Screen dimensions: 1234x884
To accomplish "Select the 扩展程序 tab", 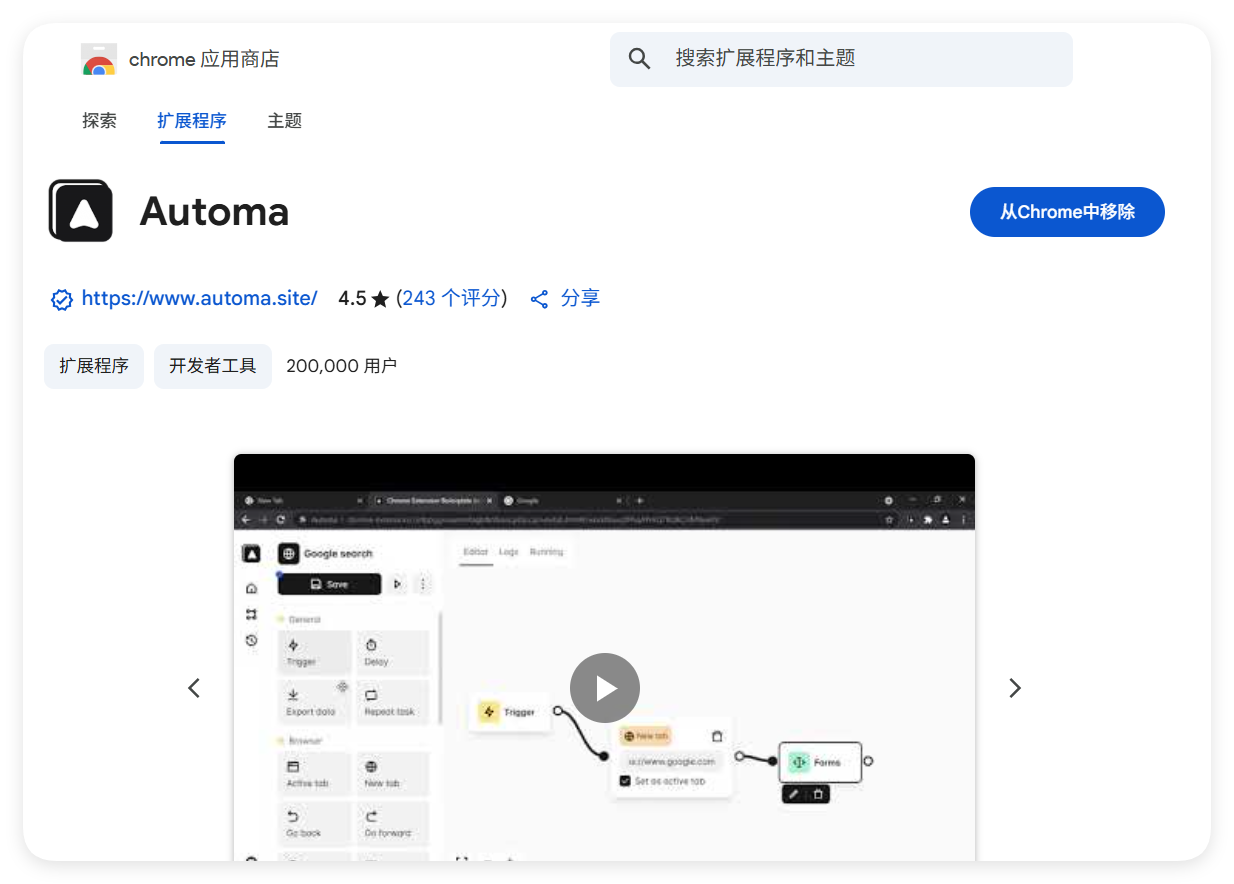I will pyautogui.click(x=192, y=121).
